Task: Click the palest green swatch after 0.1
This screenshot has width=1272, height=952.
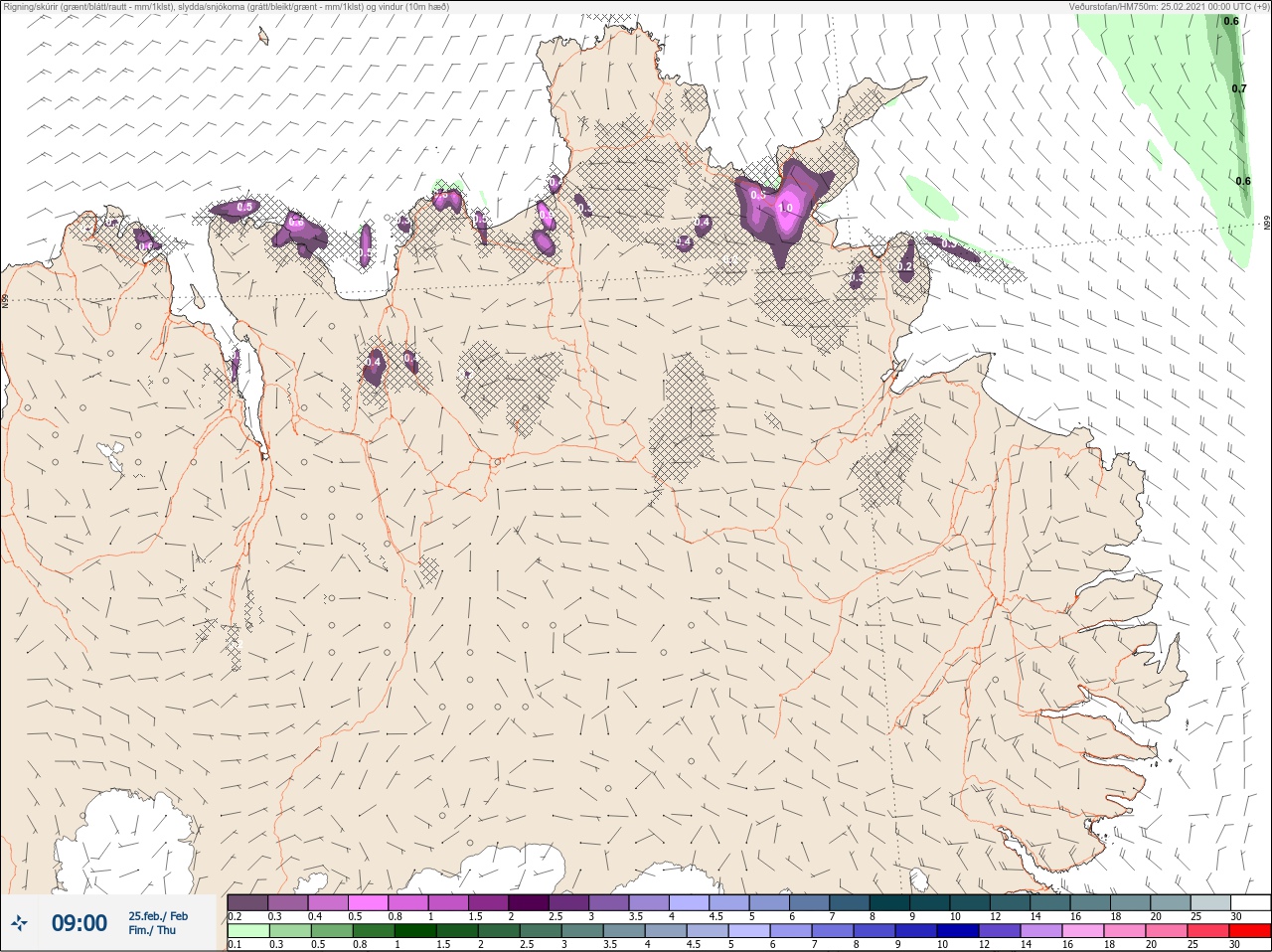Action: tap(248, 931)
